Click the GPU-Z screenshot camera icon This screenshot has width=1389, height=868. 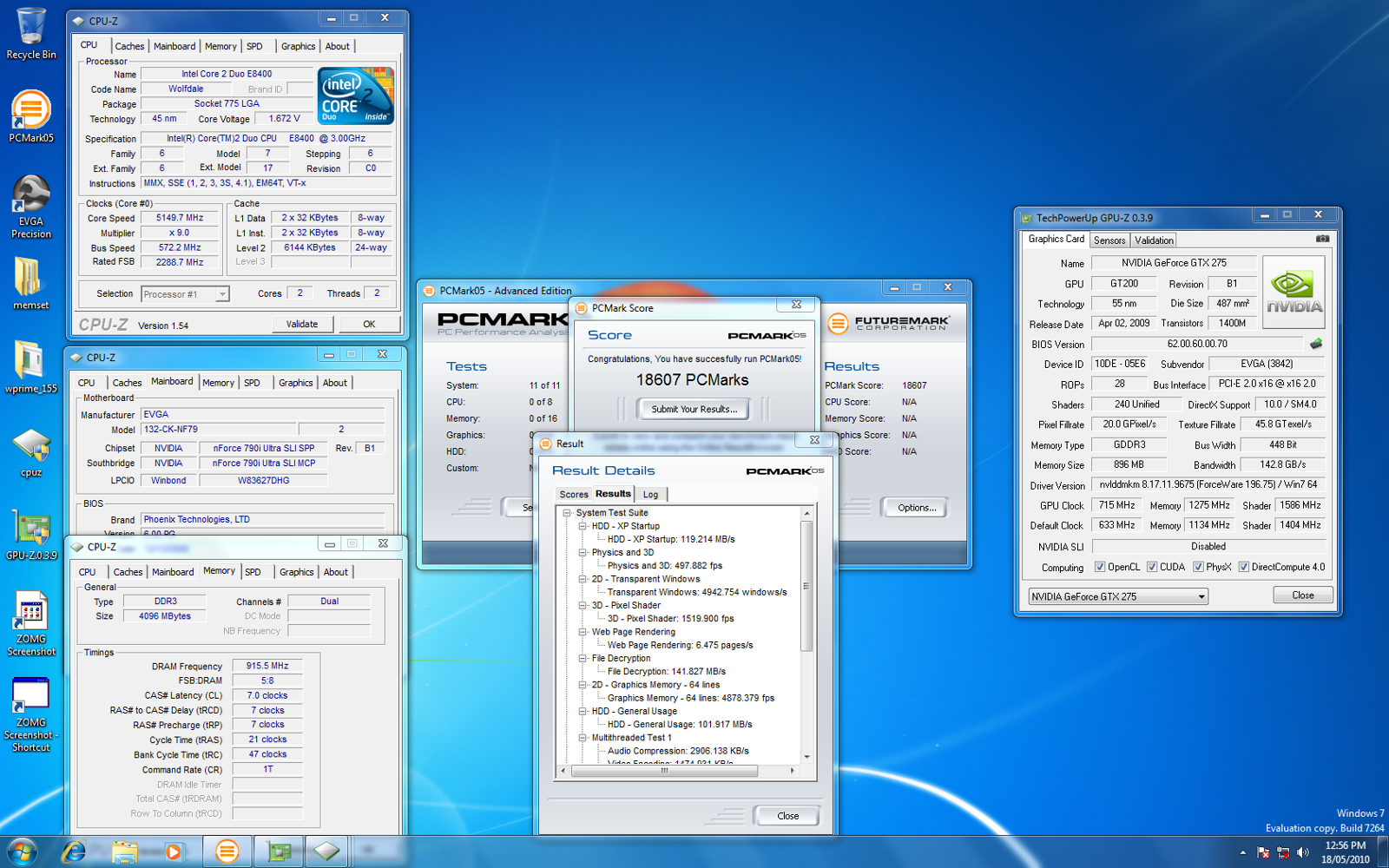pyautogui.click(x=1322, y=239)
